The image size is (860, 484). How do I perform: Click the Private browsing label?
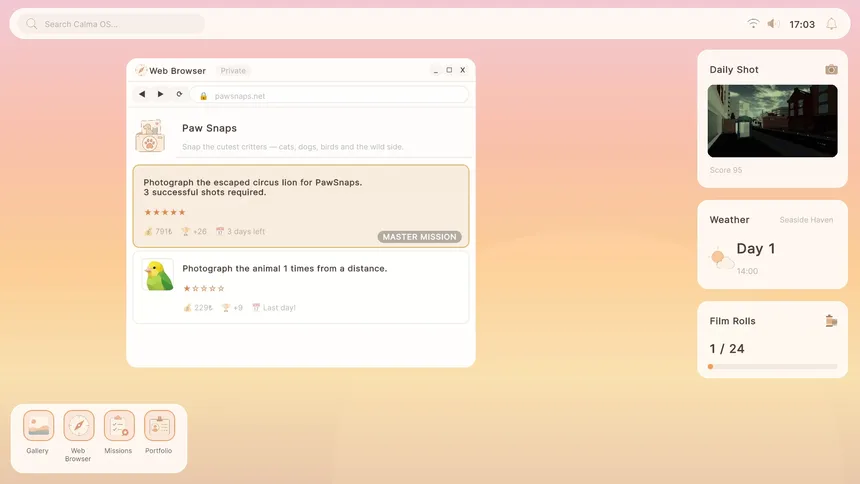[x=233, y=71]
